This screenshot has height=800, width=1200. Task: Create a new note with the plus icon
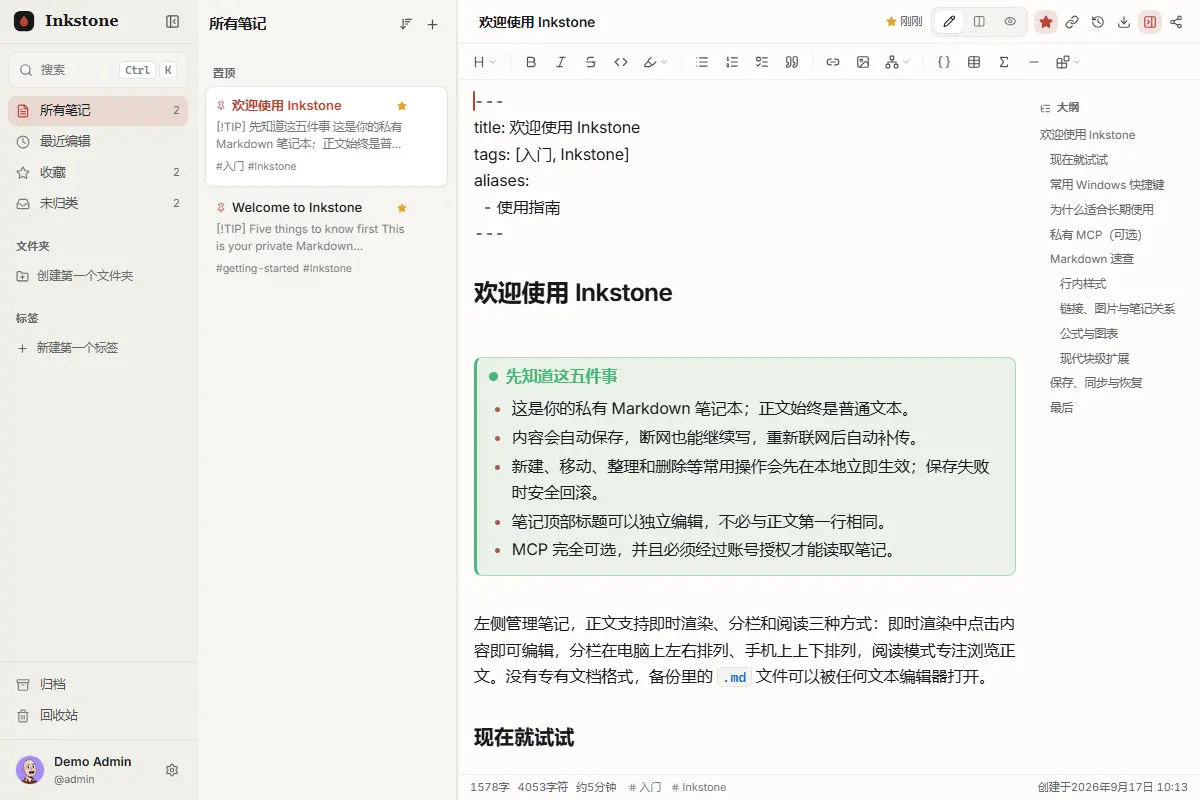click(x=433, y=24)
